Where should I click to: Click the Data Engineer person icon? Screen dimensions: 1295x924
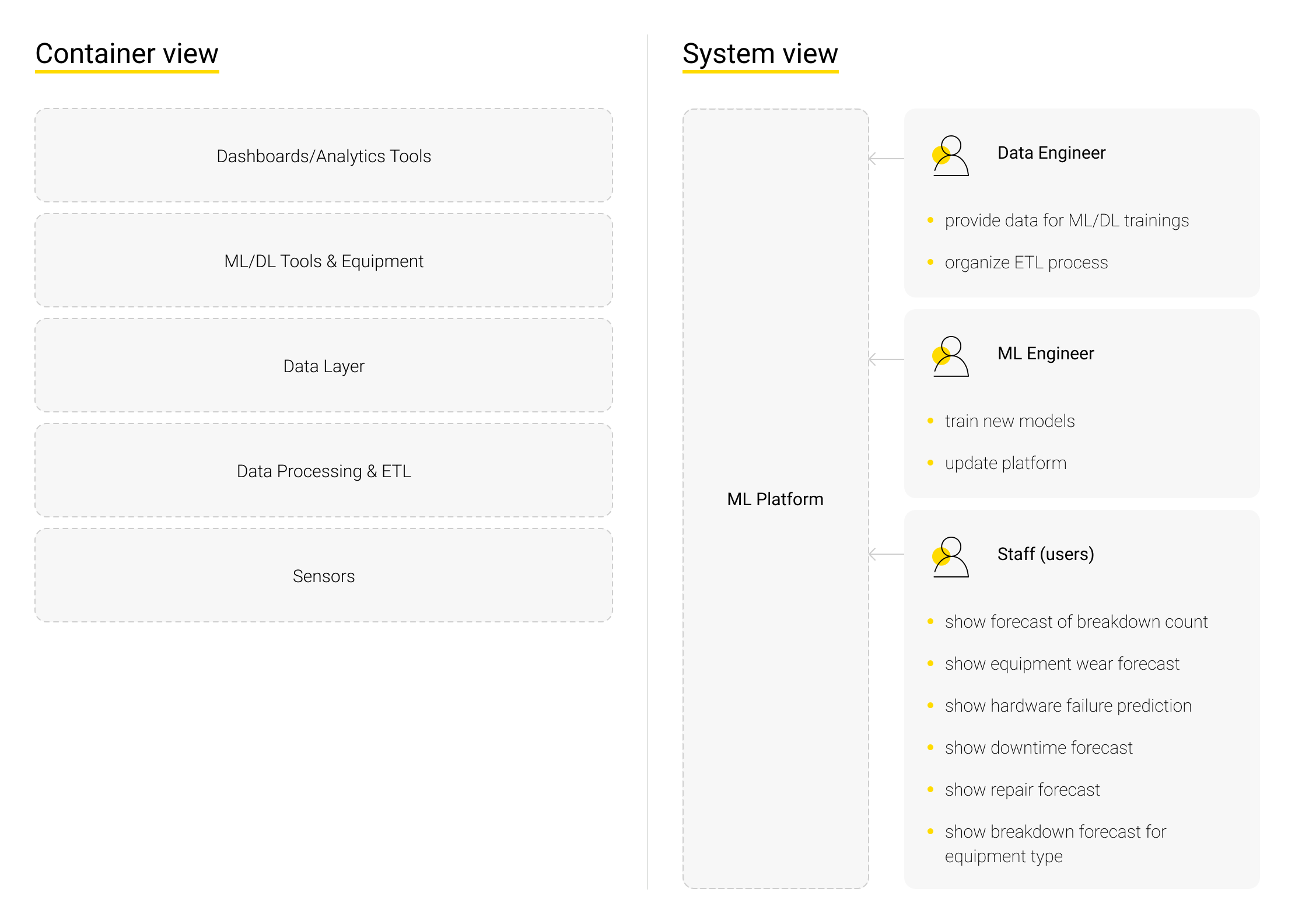950,156
